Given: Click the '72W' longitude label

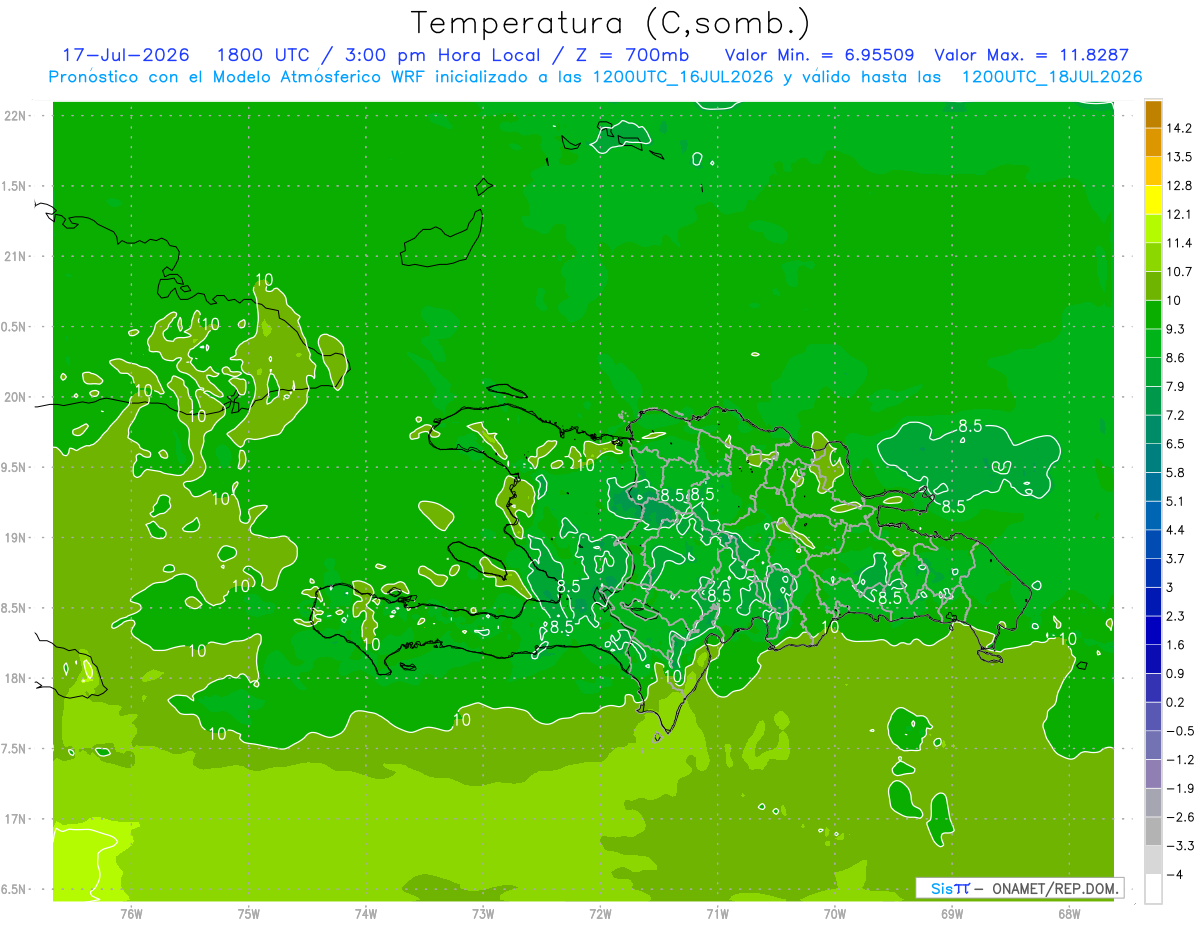Looking at the screenshot, I should coord(600,914).
